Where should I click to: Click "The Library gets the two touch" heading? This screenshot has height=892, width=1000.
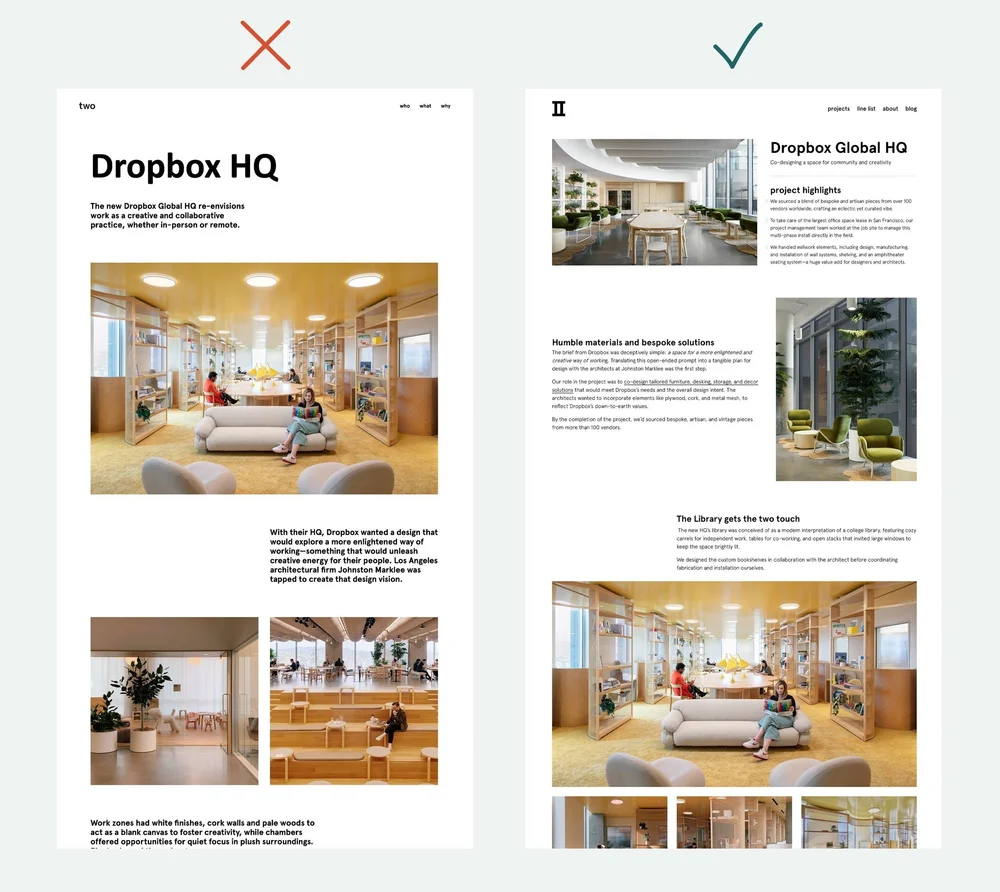[x=738, y=519]
